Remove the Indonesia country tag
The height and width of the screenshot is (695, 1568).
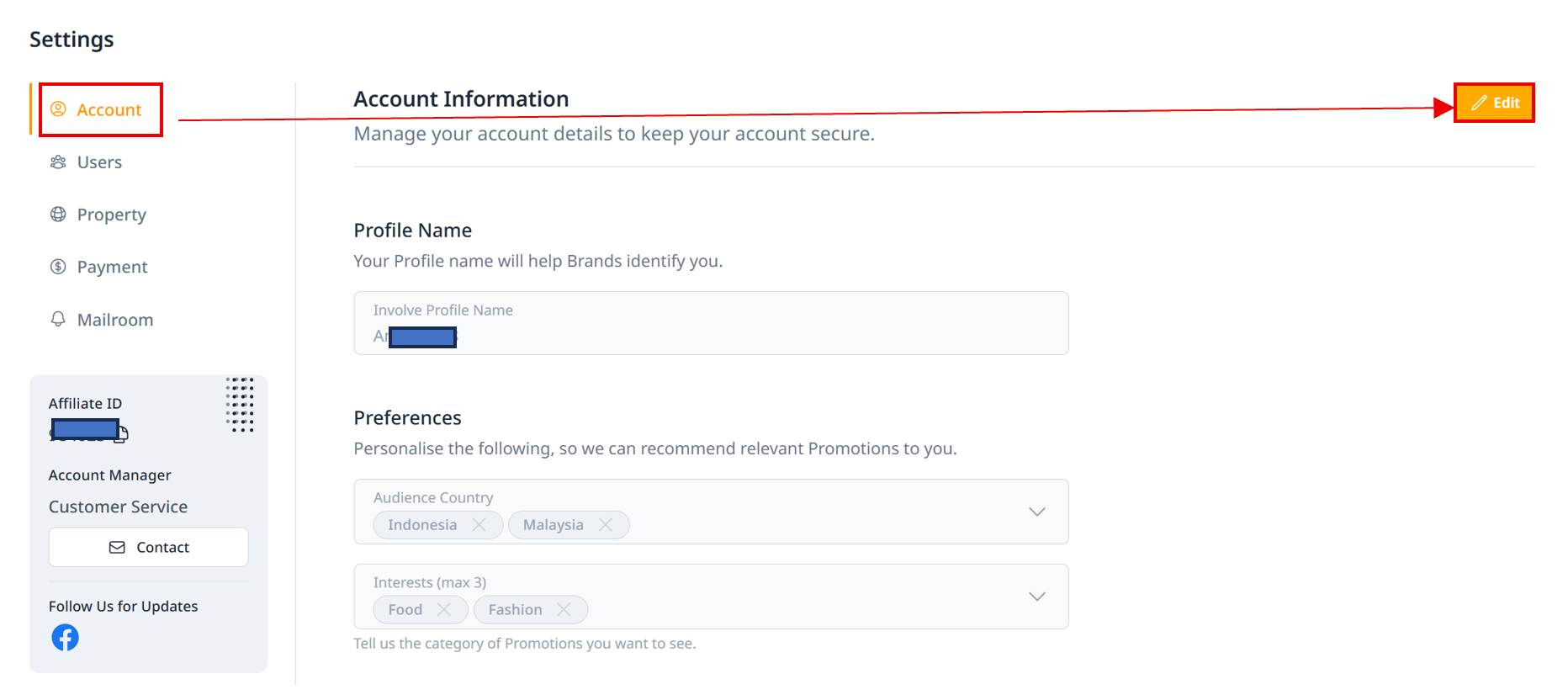(479, 525)
